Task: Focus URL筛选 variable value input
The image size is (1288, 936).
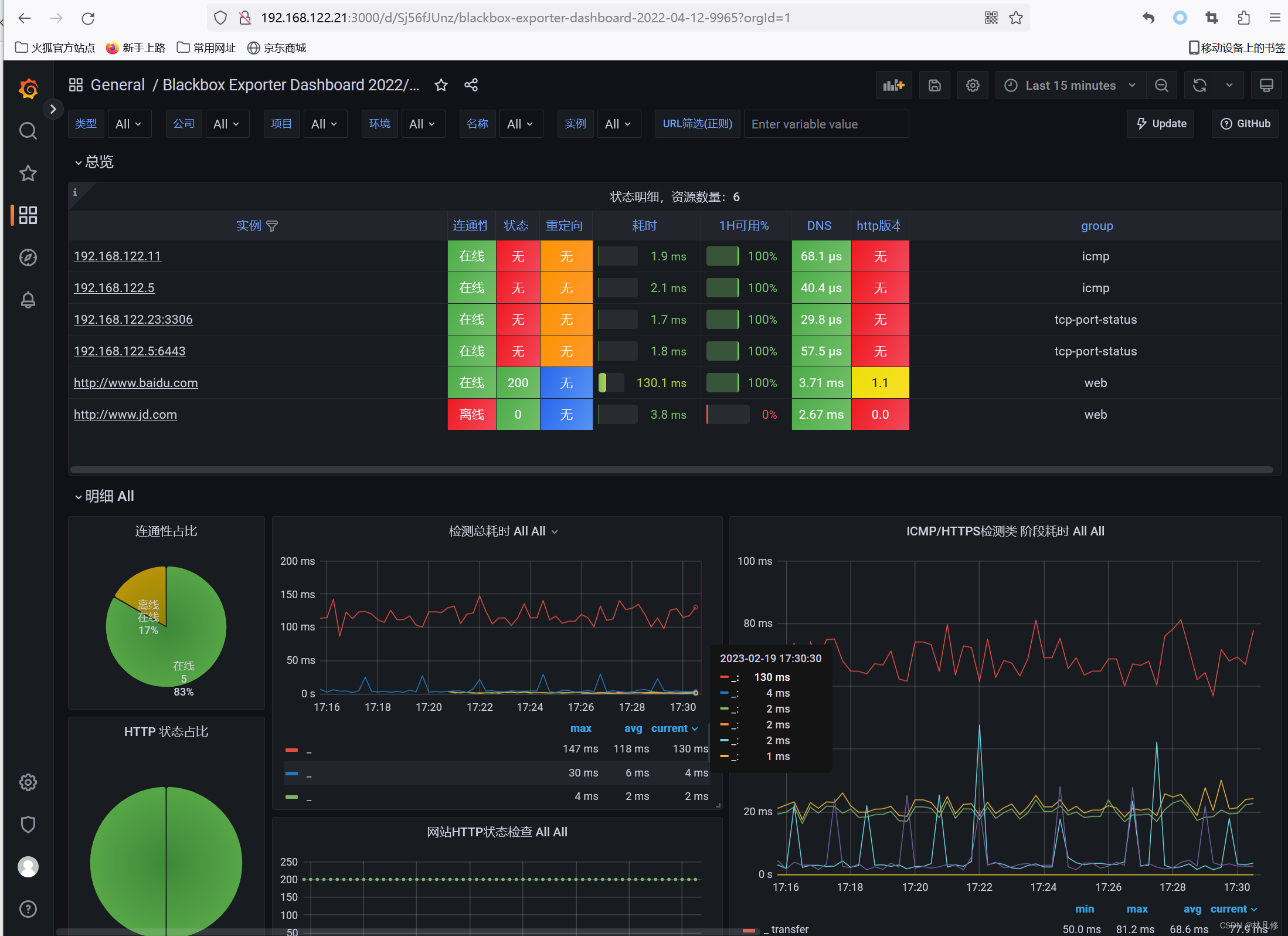Action: pos(826,124)
